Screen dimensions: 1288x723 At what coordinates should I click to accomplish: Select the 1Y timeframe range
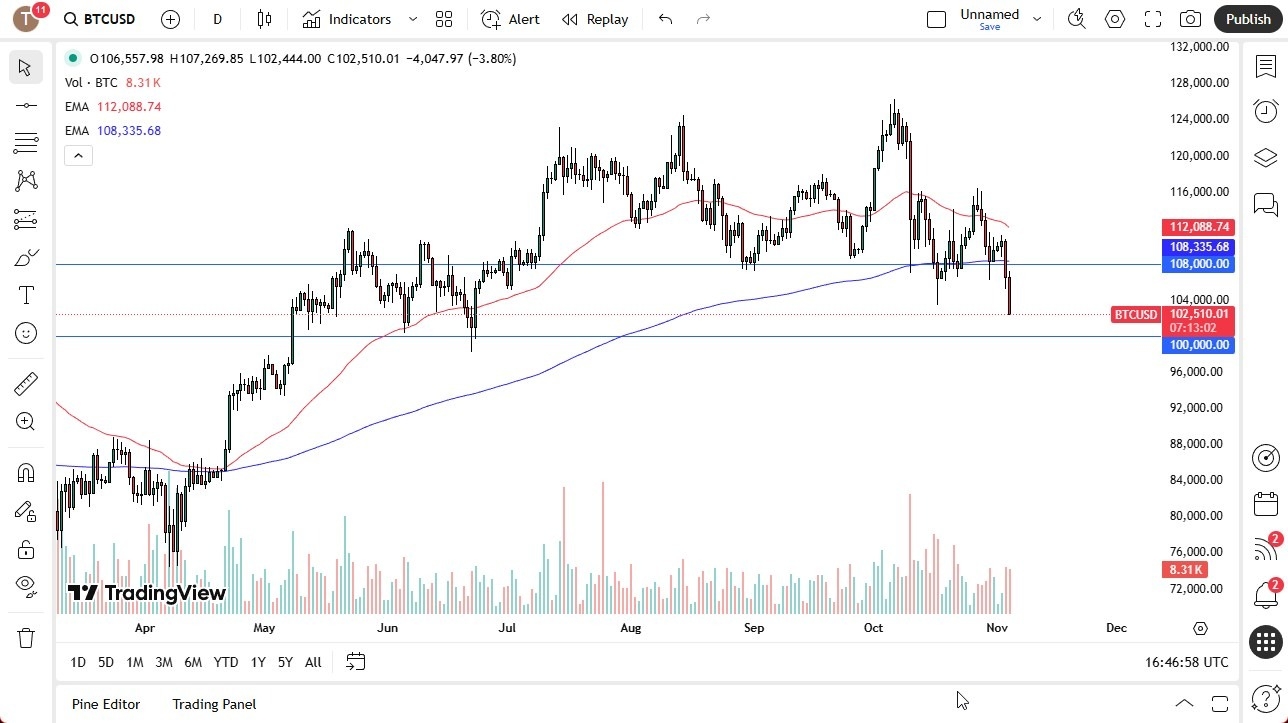point(257,662)
